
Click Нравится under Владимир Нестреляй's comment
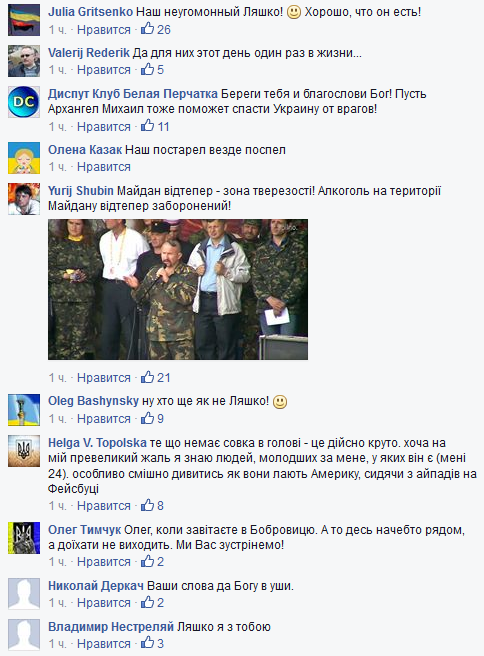click(104, 644)
